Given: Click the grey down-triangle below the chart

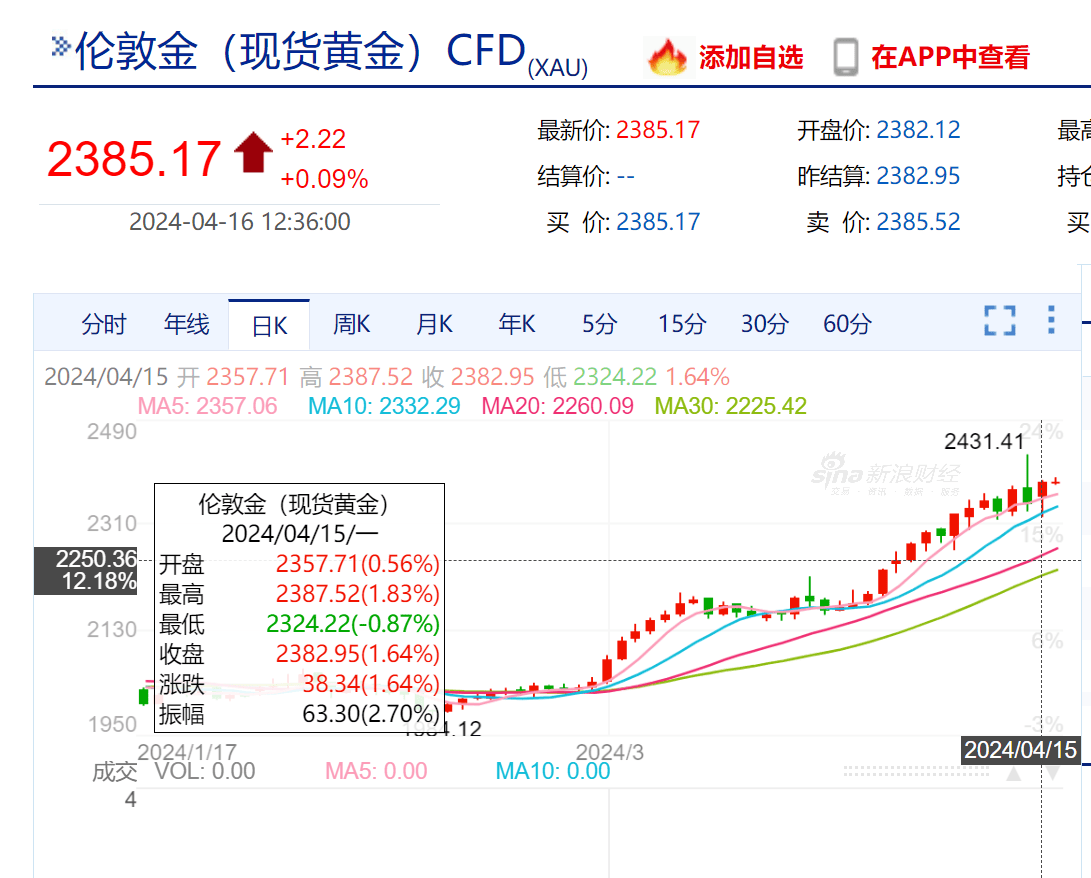Looking at the screenshot, I should tap(1052, 773).
